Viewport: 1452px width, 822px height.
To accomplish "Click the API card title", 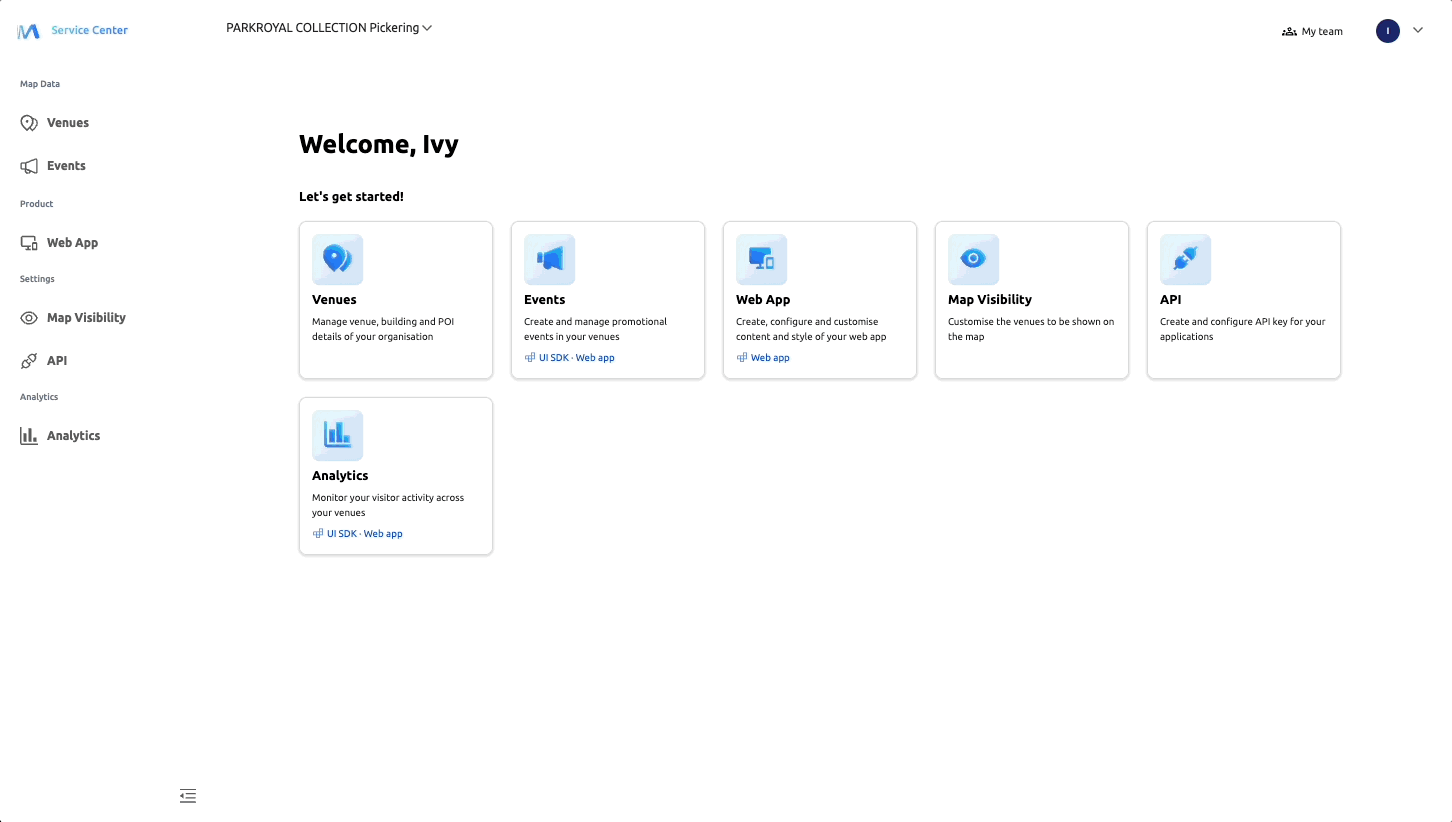I will point(1171,300).
